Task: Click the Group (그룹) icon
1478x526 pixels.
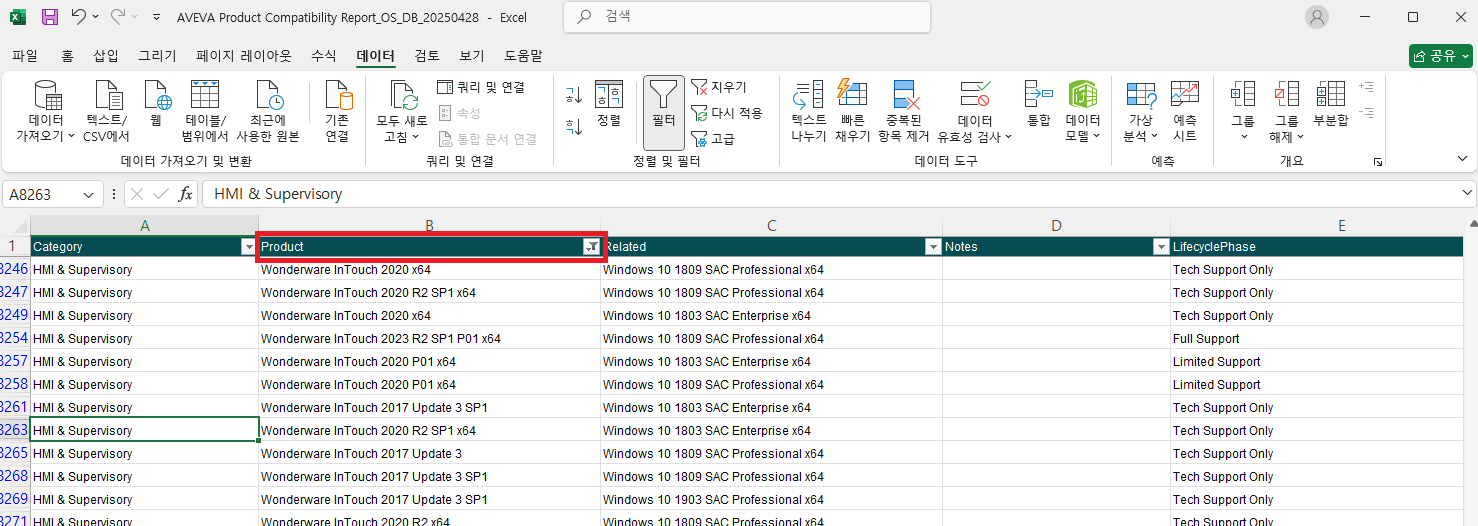Action: pyautogui.click(x=1243, y=95)
